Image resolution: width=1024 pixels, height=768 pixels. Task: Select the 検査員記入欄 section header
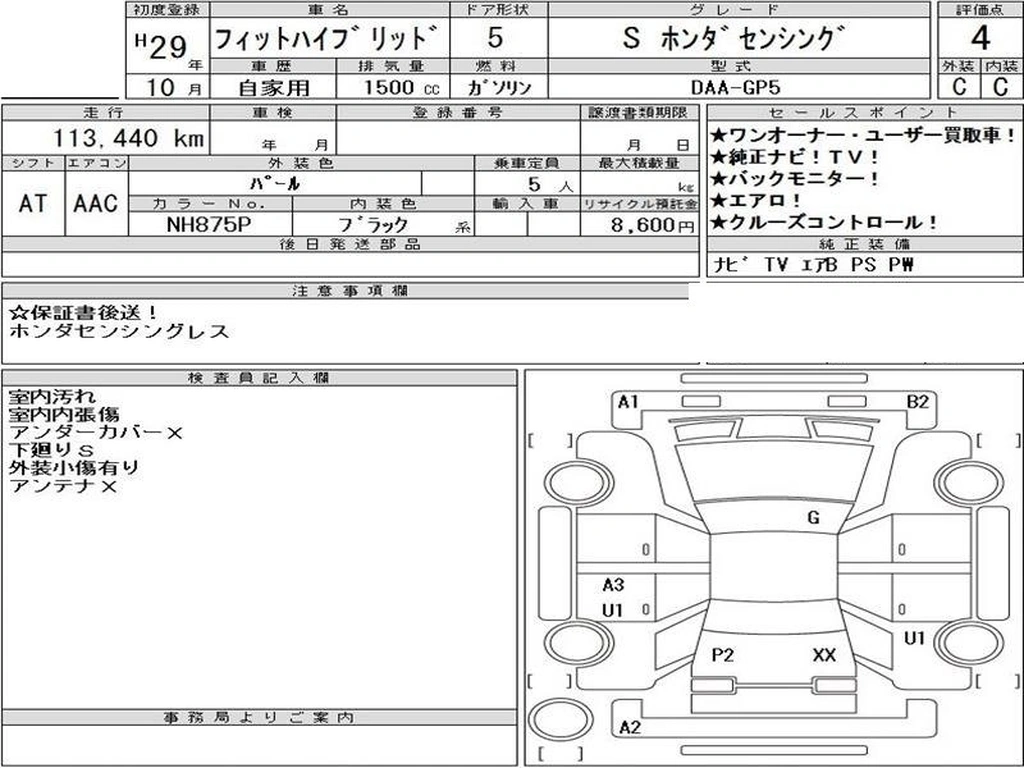coord(259,377)
